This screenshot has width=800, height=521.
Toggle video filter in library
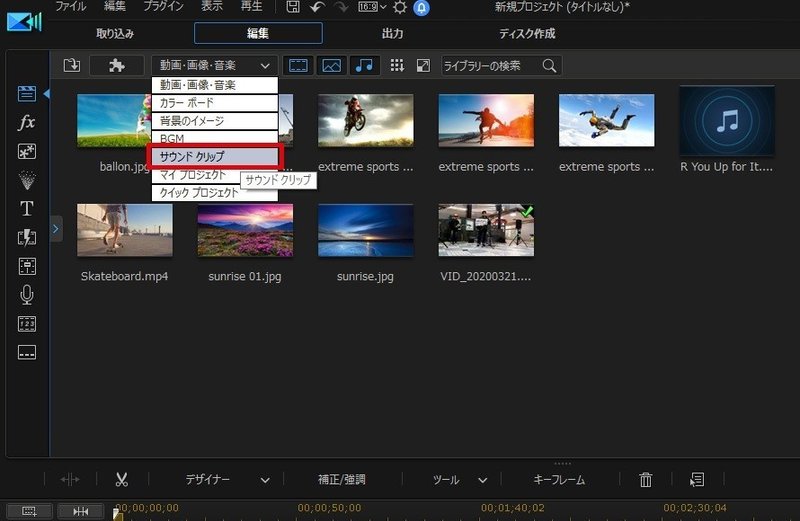(x=298, y=65)
